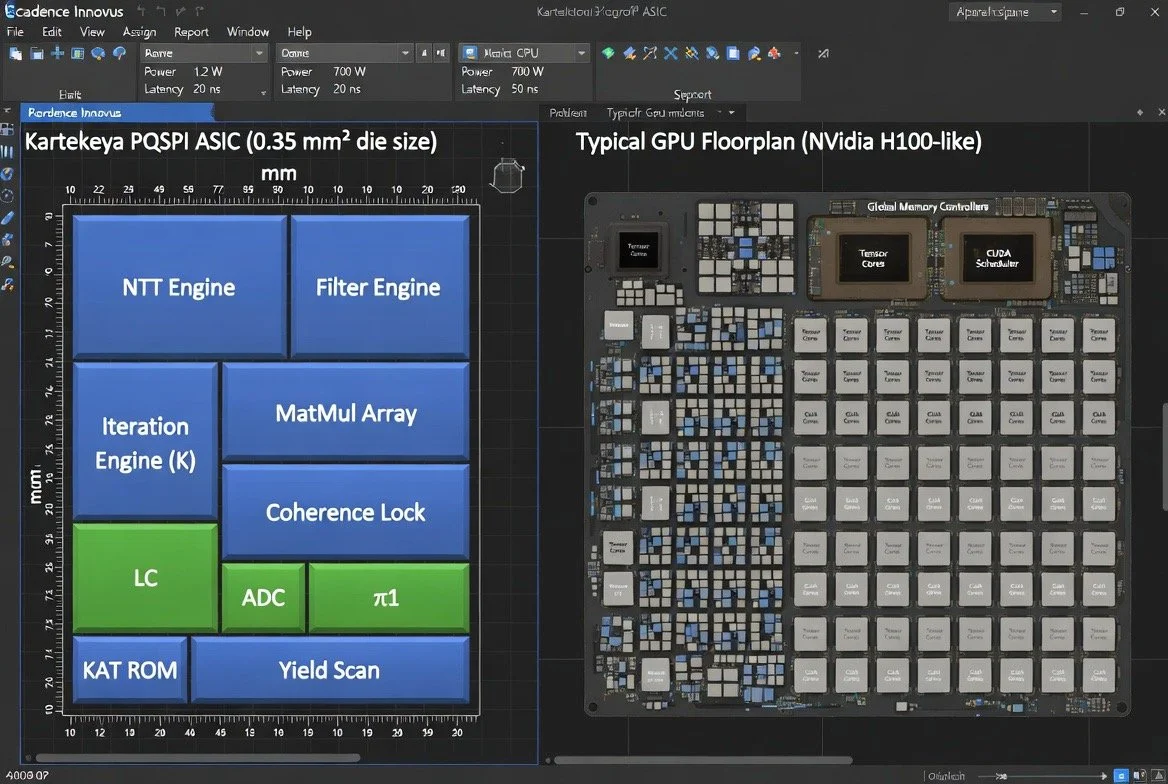This screenshot has width=1168, height=784.
Task: Open the second 'Dame' dropdown
Action: 344,53
